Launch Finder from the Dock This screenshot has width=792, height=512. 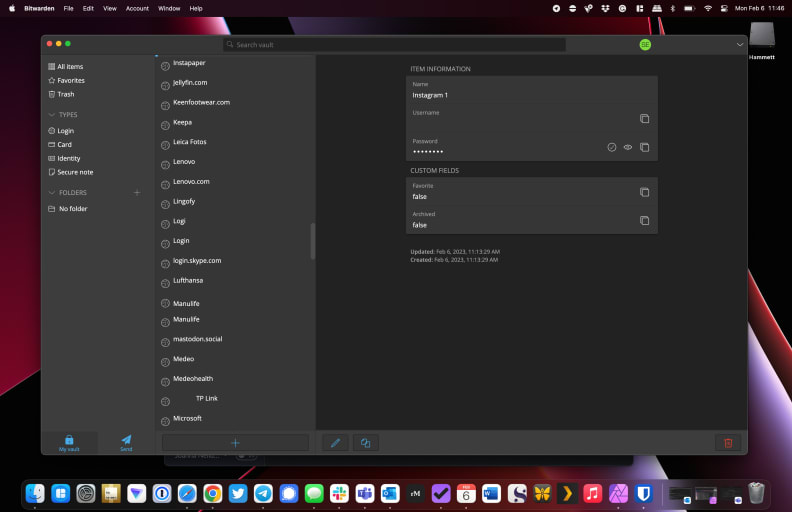coord(35,493)
